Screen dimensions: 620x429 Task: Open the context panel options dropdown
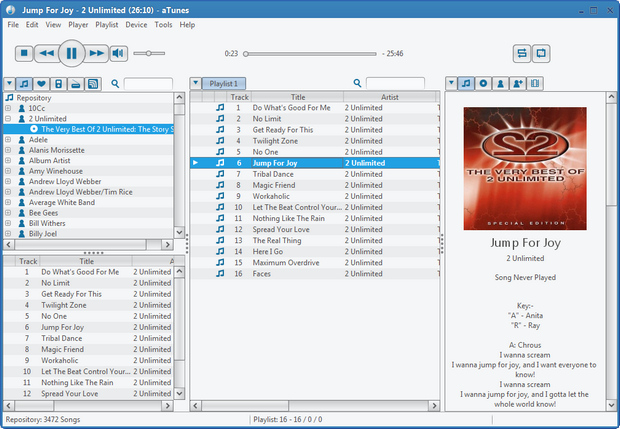click(x=451, y=83)
